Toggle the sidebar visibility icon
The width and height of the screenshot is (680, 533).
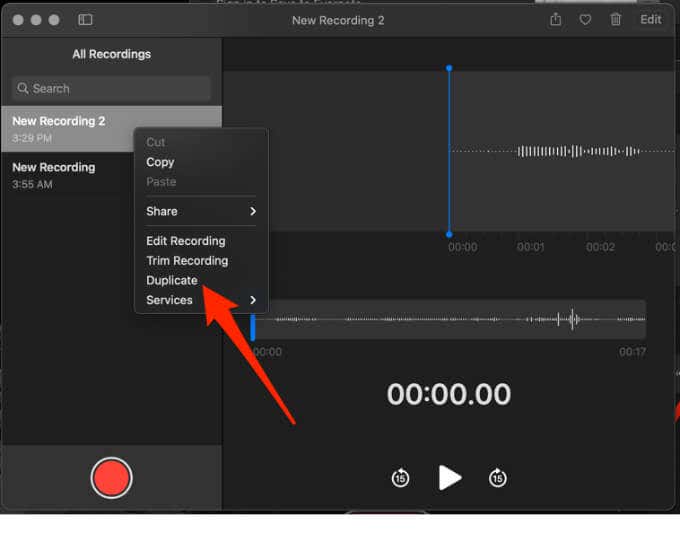pyautogui.click(x=85, y=20)
